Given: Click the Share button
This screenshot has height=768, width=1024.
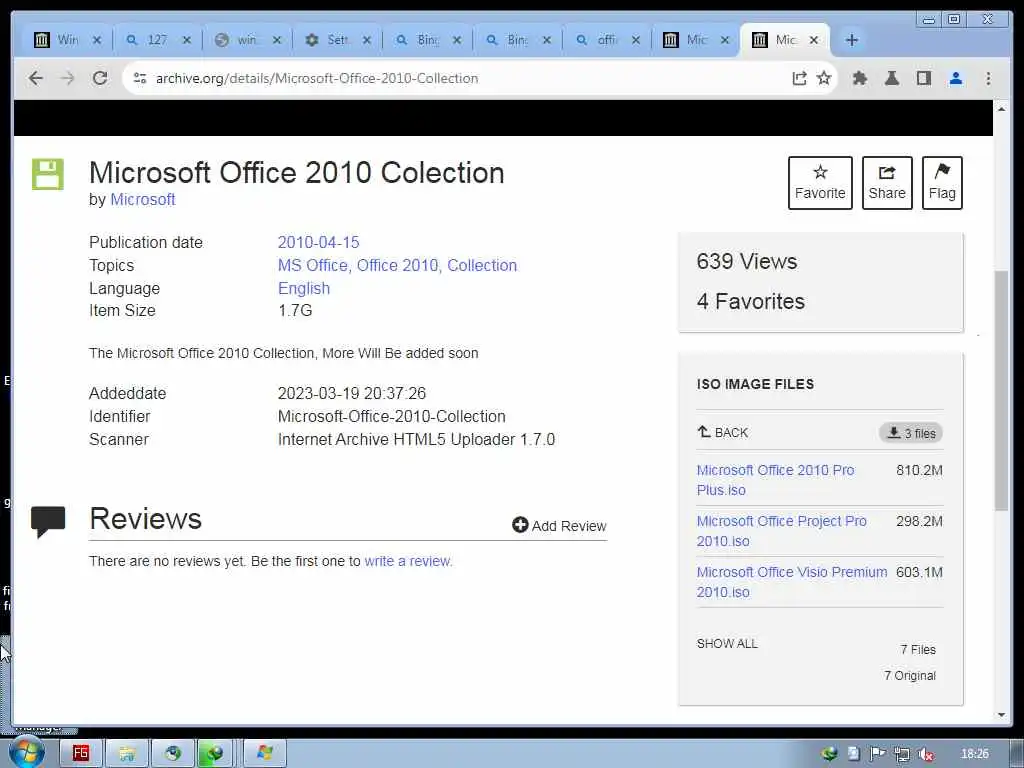Looking at the screenshot, I should tap(887, 183).
